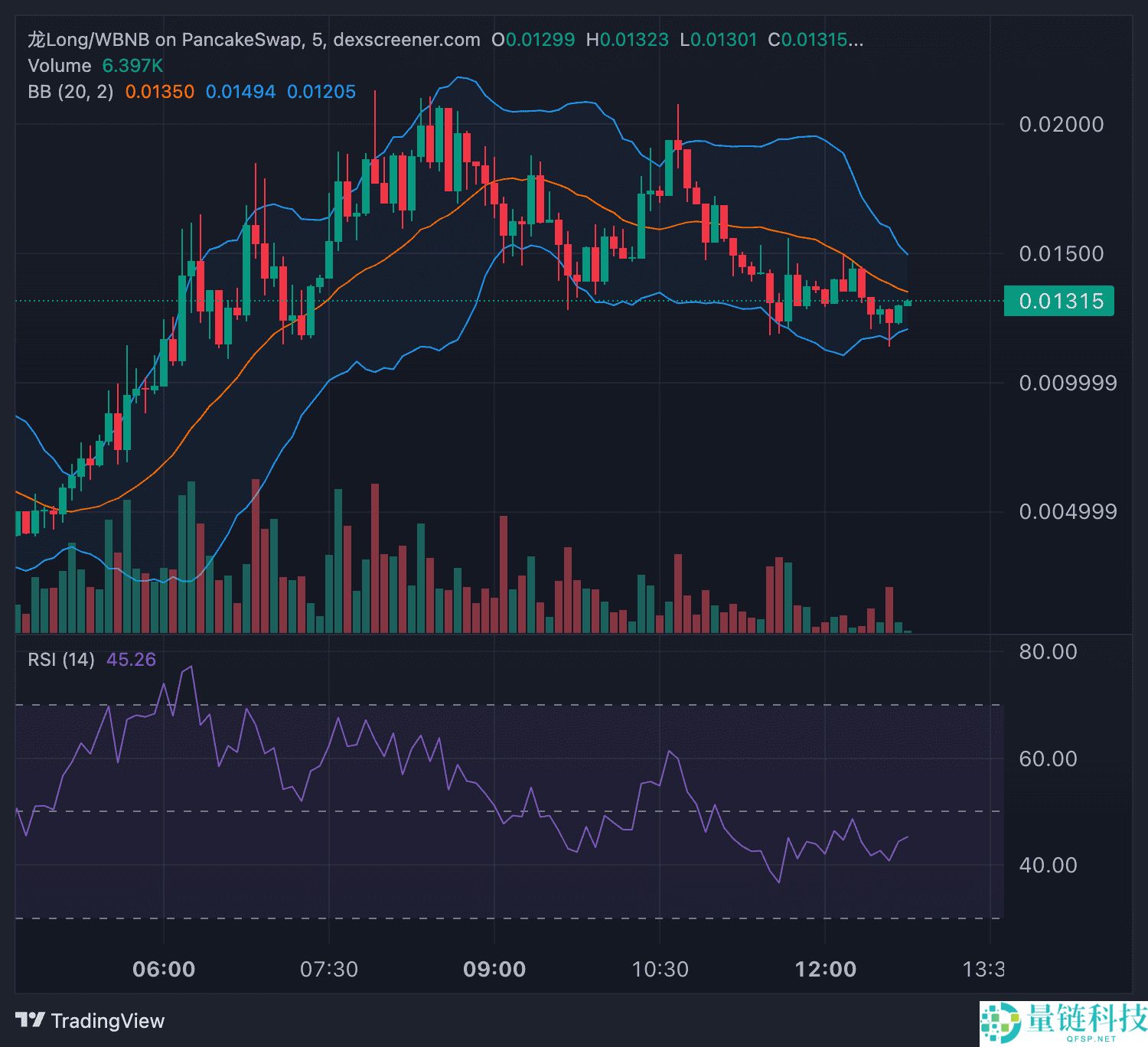The image size is (1148, 1047).
Task: Click the 0.01500 price axis label
Action: point(1061,253)
